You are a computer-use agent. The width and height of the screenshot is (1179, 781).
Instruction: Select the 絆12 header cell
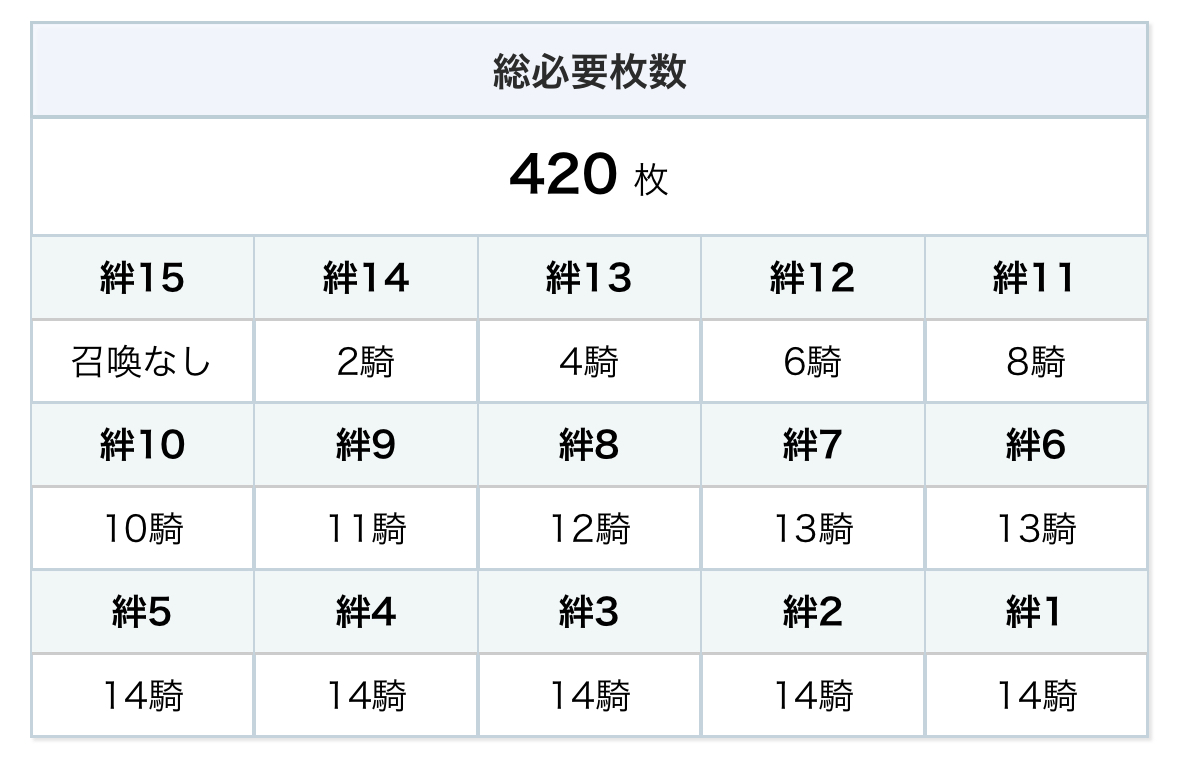[x=812, y=278]
